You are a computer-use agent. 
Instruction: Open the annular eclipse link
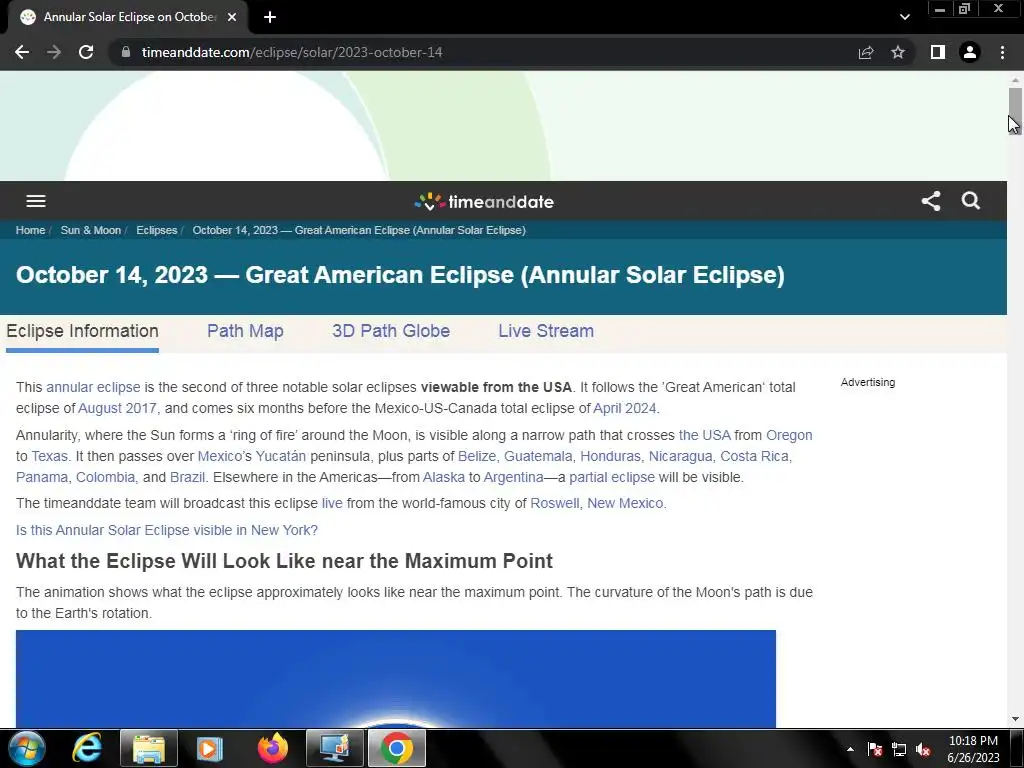[93, 387]
